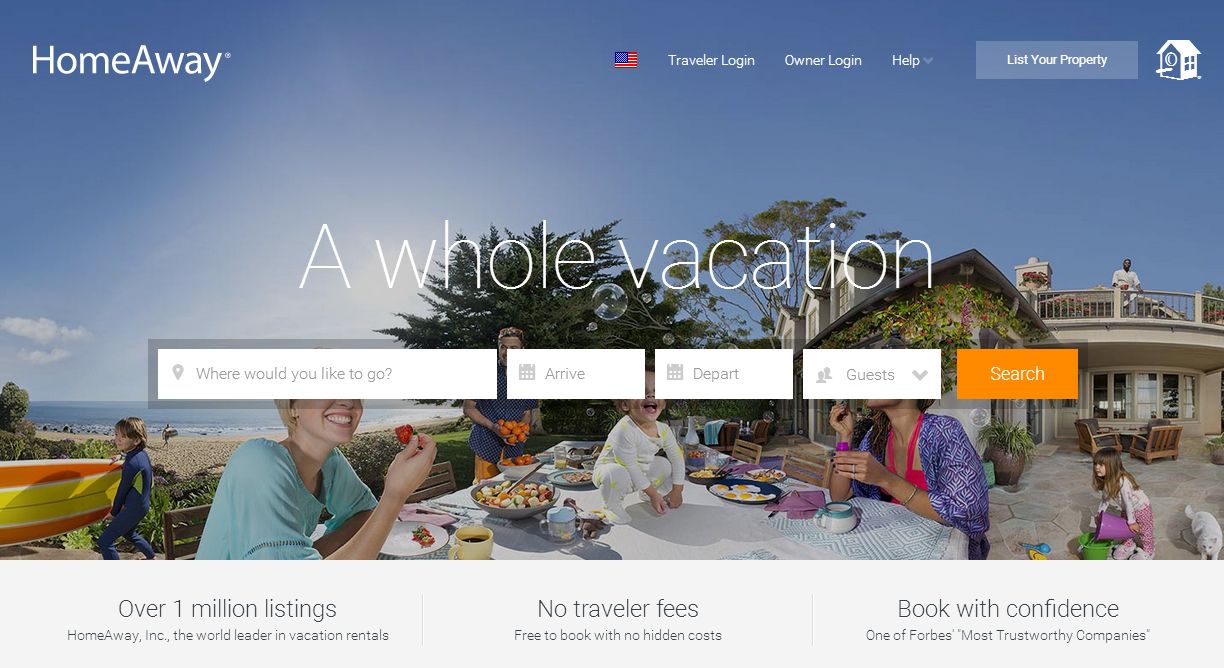
Task: Open Owner Login
Action: tap(823, 60)
